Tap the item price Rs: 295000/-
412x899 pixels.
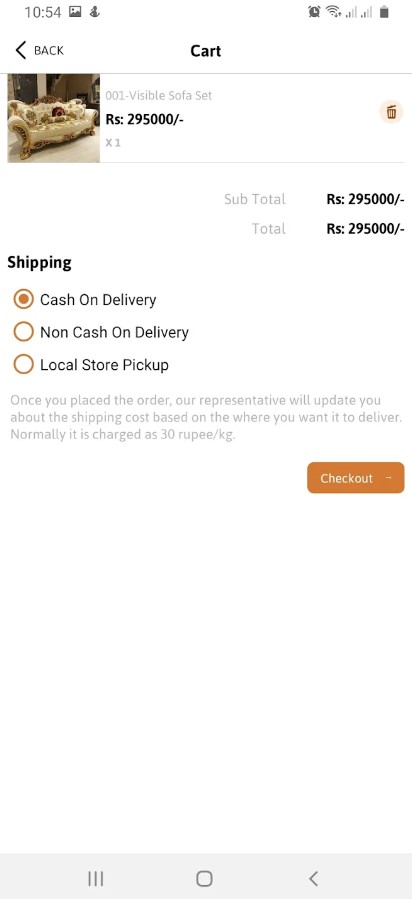click(x=144, y=119)
